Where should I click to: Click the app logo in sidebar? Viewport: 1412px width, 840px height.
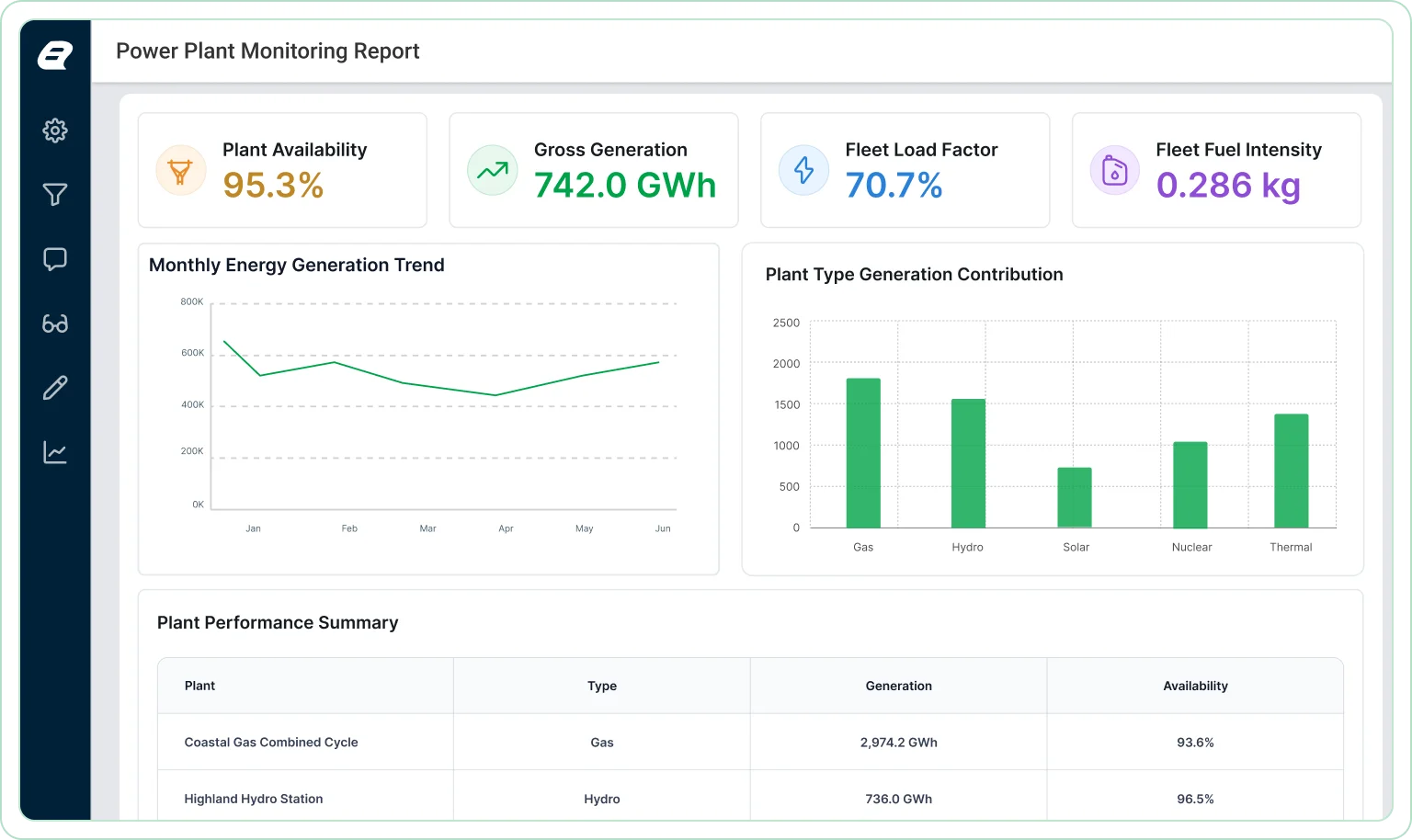pos(55,56)
